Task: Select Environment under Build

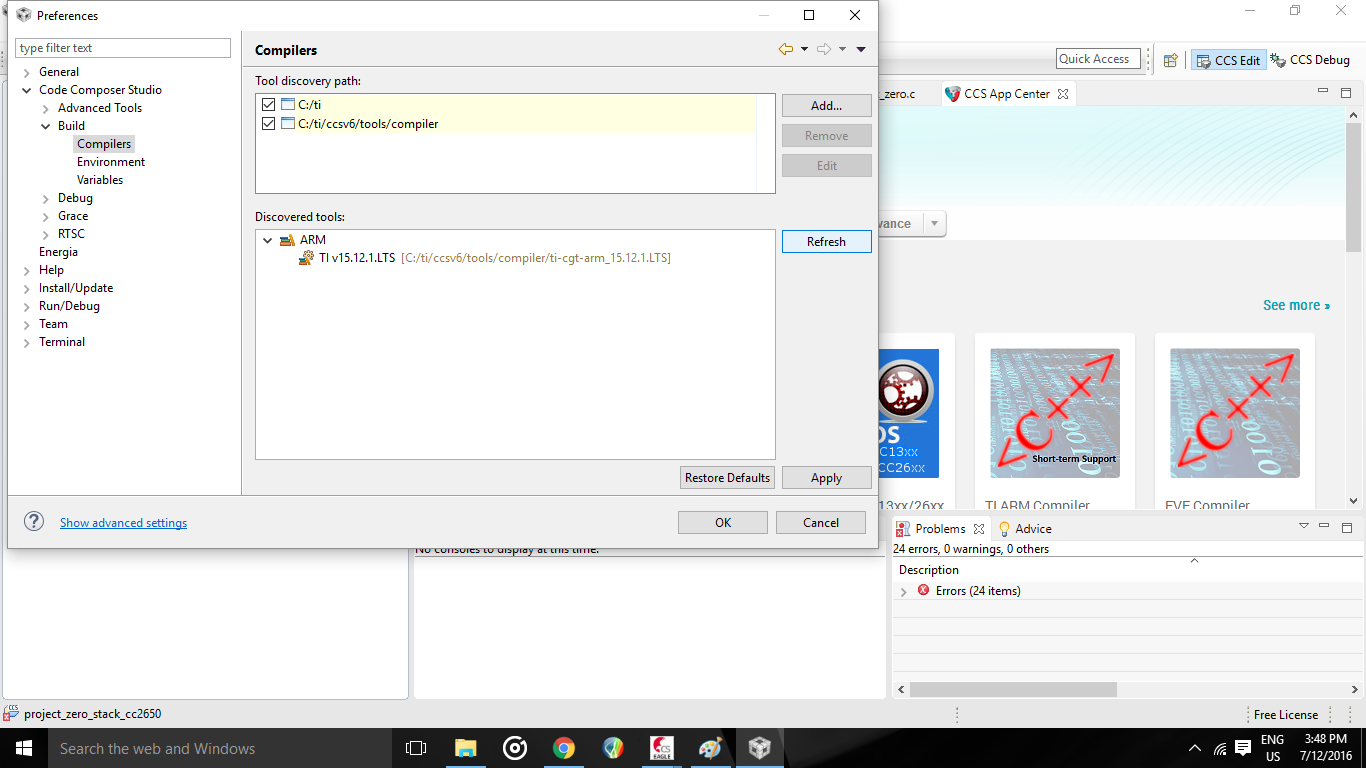Action: click(111, 162)
